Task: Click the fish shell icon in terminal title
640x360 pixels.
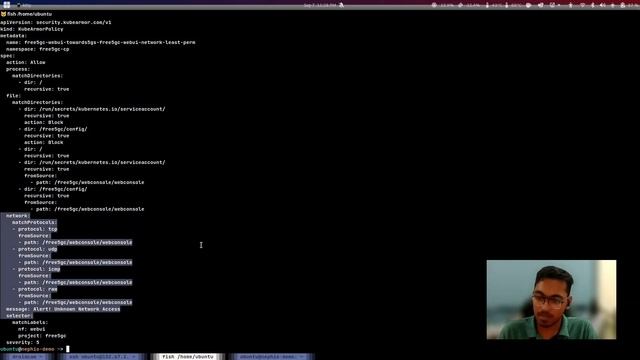Action: [x=3, y=14]
